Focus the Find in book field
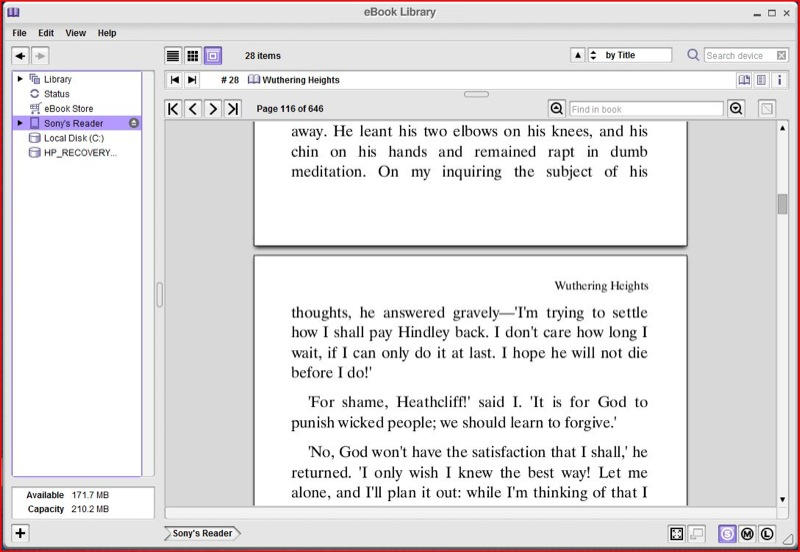Image resolution: width=800 pixels, height=552 pixels. click(646, 109)
